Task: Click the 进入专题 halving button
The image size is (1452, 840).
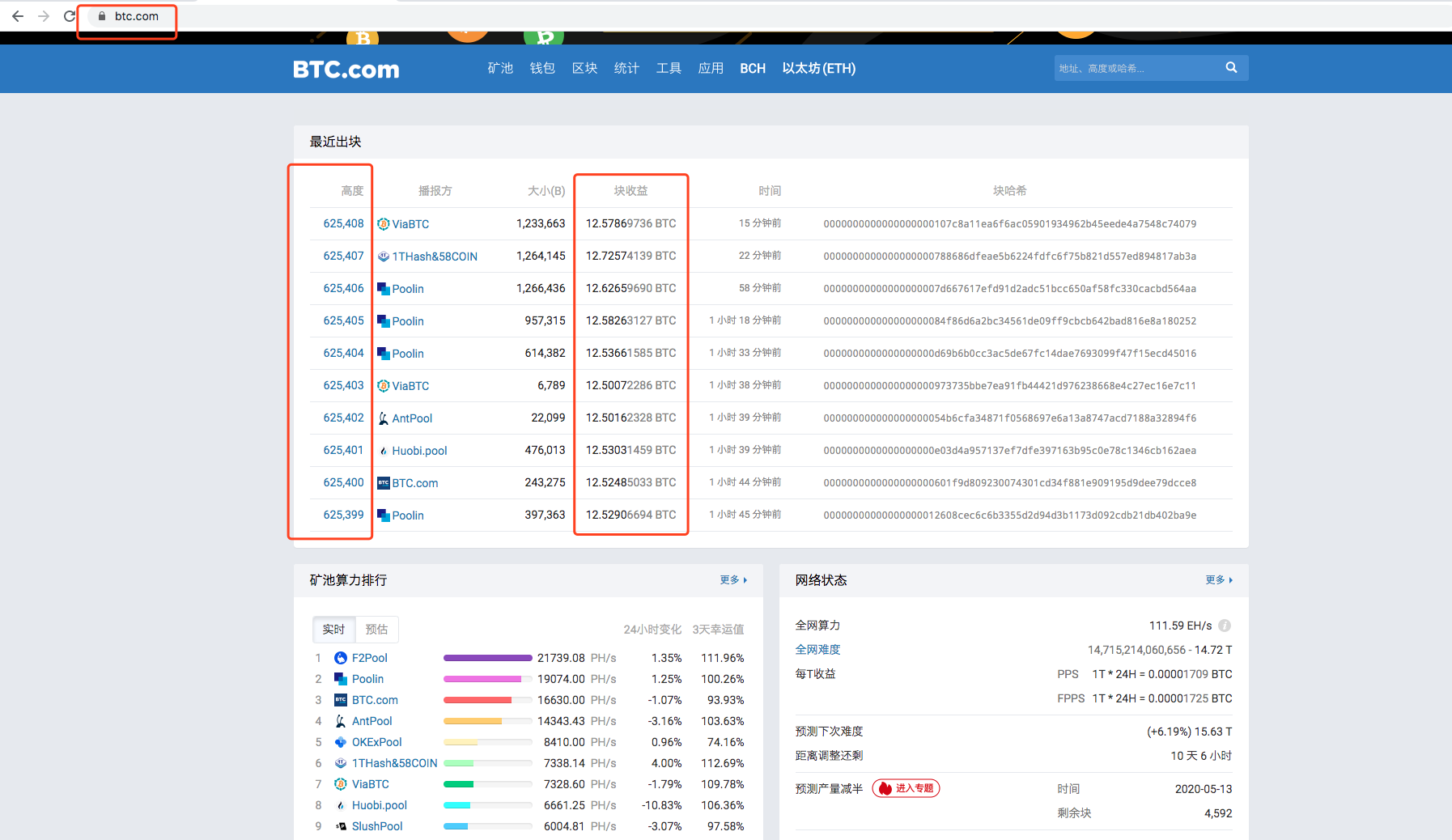Action: tap(906, 788)
